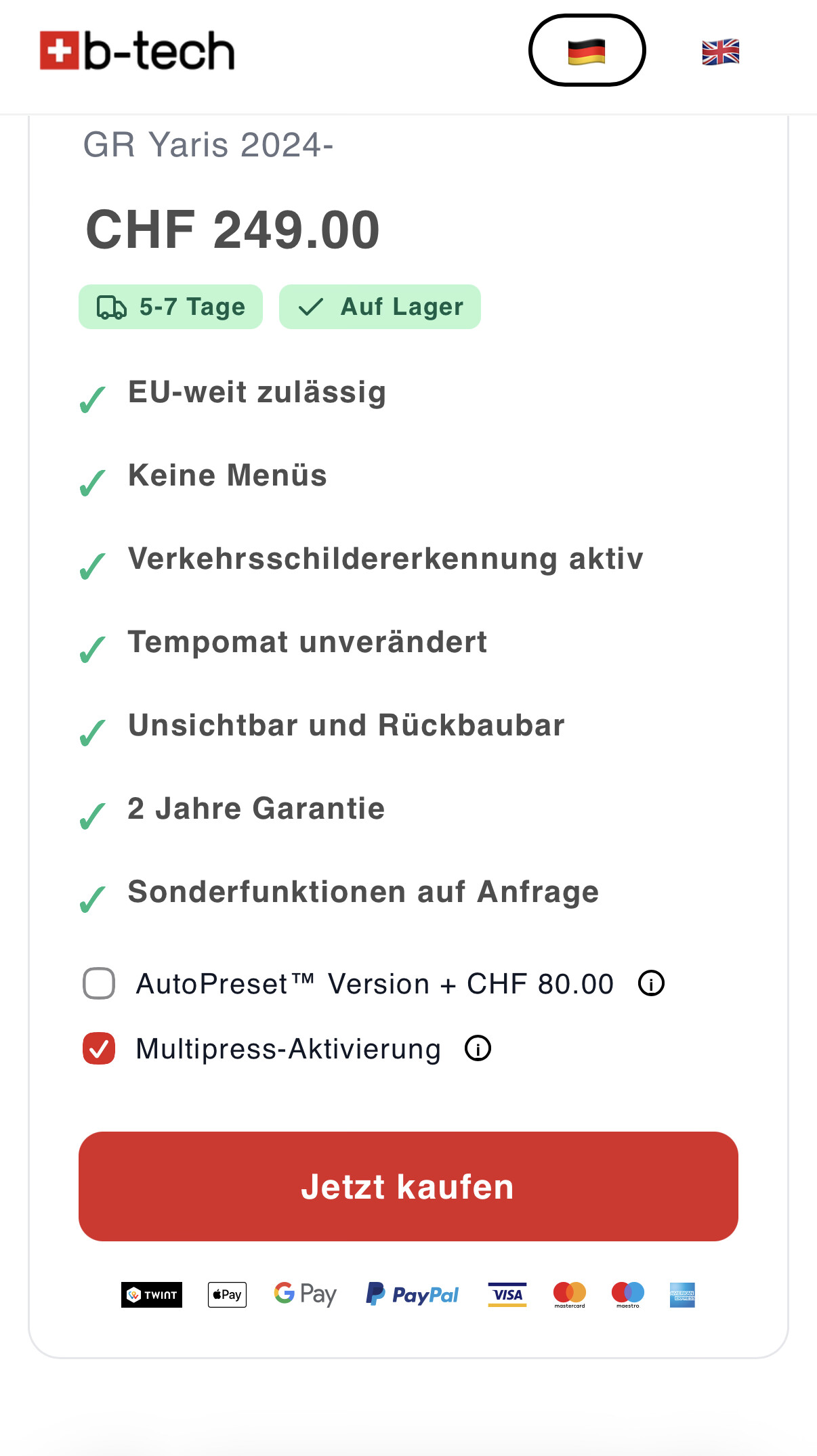Click the 5-7 Tage delivery badge
The image size is (817, 1456).
171,307
